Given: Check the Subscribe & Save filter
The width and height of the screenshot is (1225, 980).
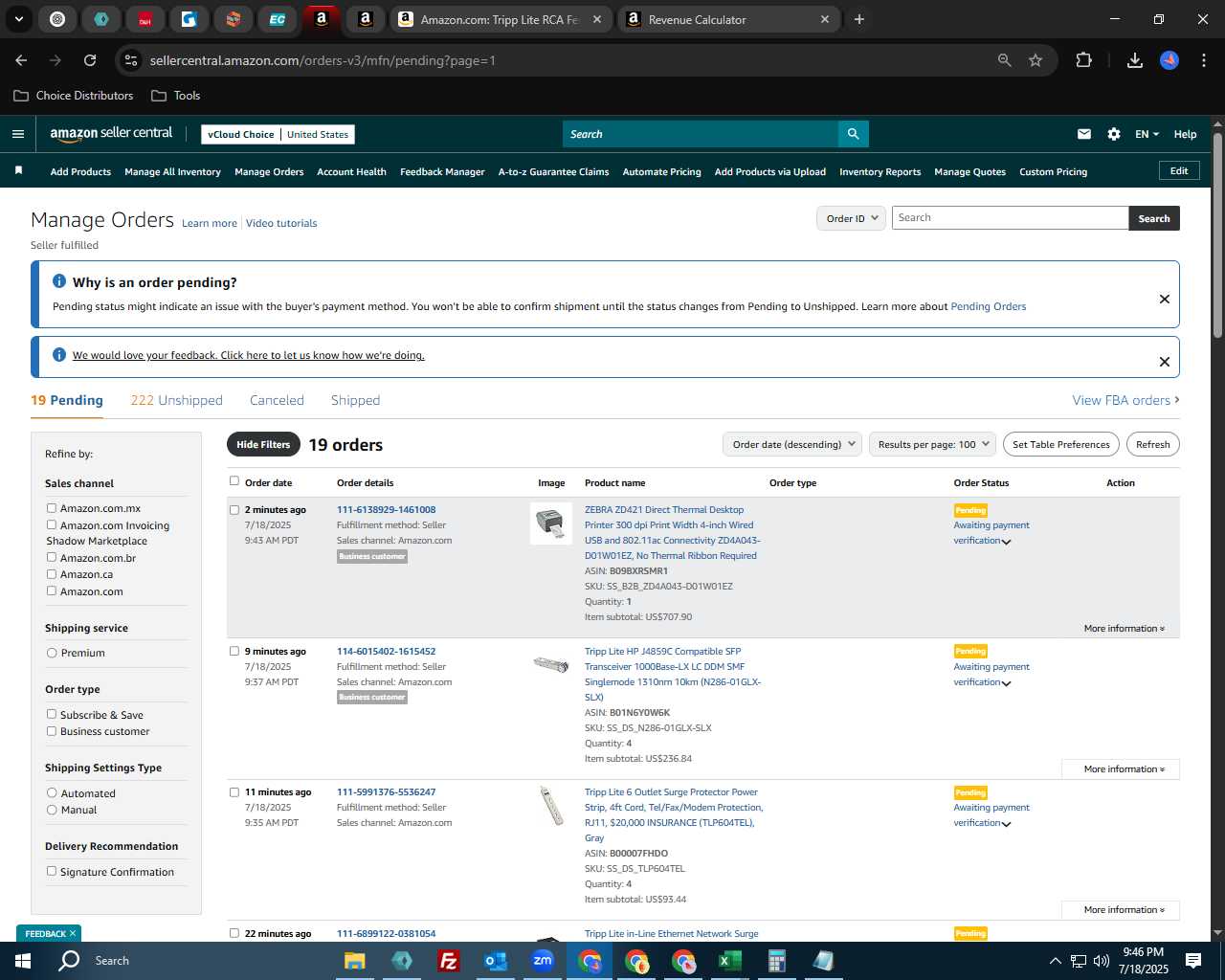Looking at the screenshot, I should (x=52, y=714).
